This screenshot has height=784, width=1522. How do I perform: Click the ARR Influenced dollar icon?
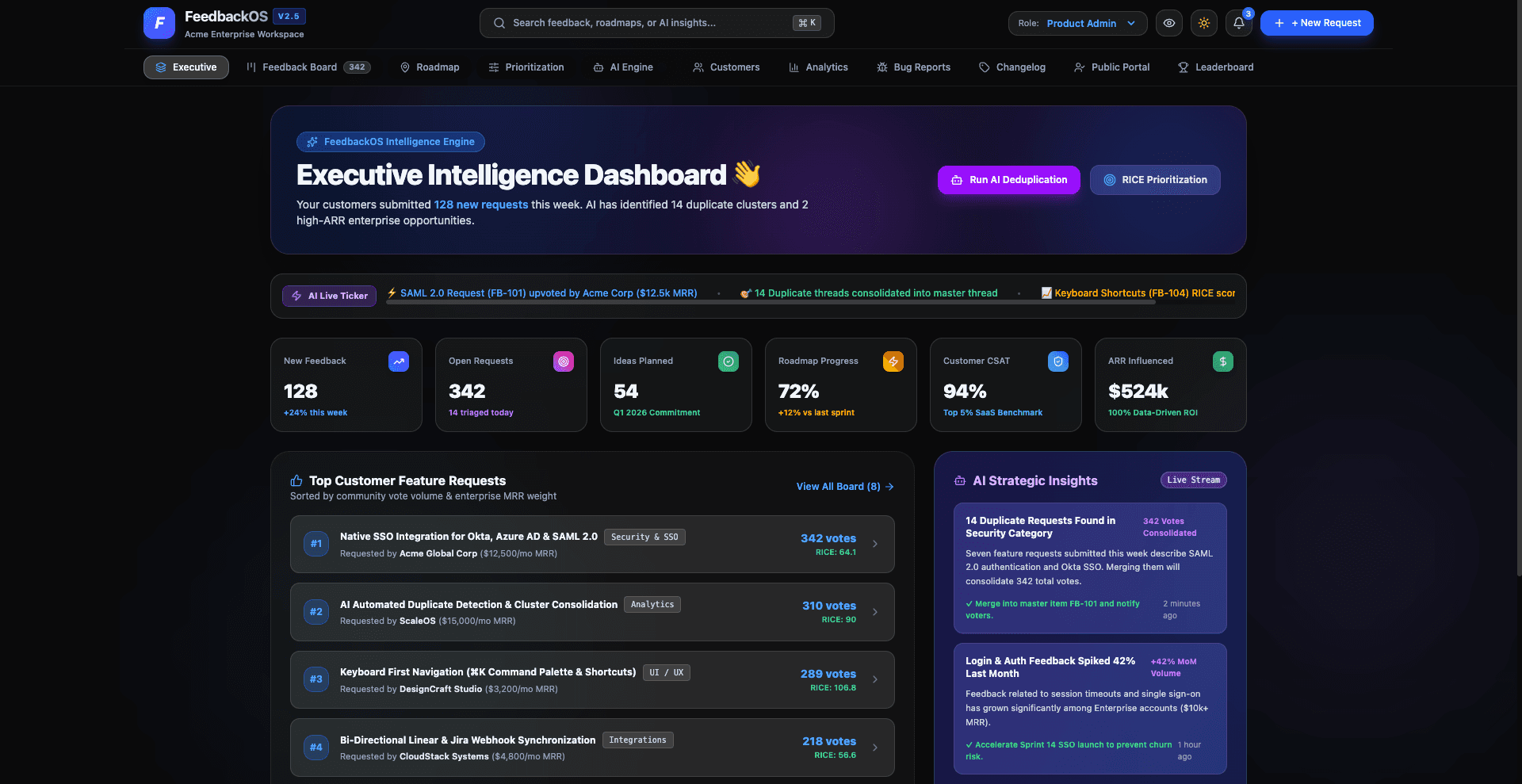click(1223, 361)
